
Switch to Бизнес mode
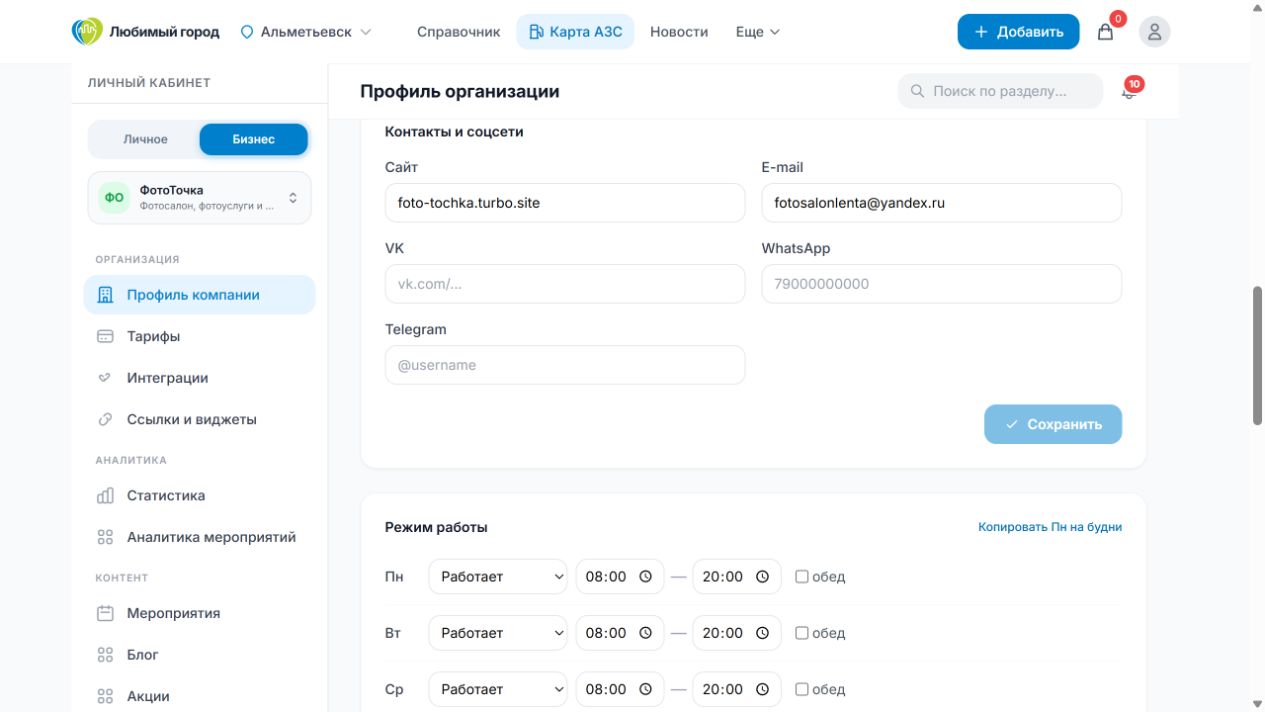pyautogui.click(x=253, y=139)
